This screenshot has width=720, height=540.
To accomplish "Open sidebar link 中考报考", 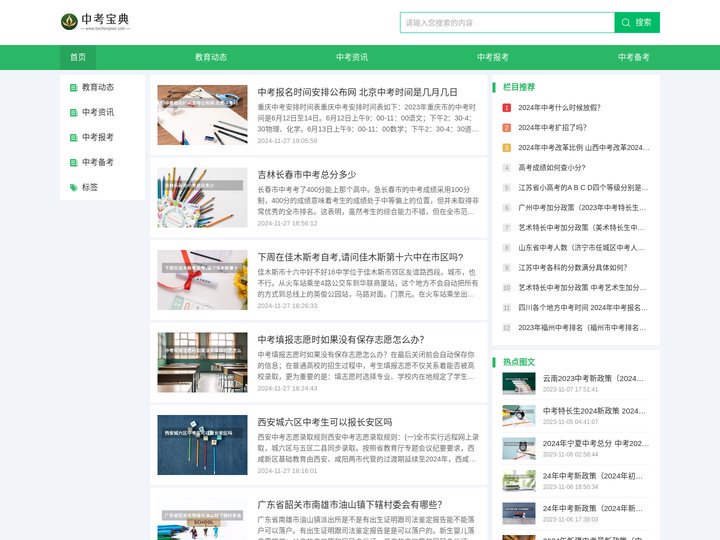I will (x=98, y=137).
